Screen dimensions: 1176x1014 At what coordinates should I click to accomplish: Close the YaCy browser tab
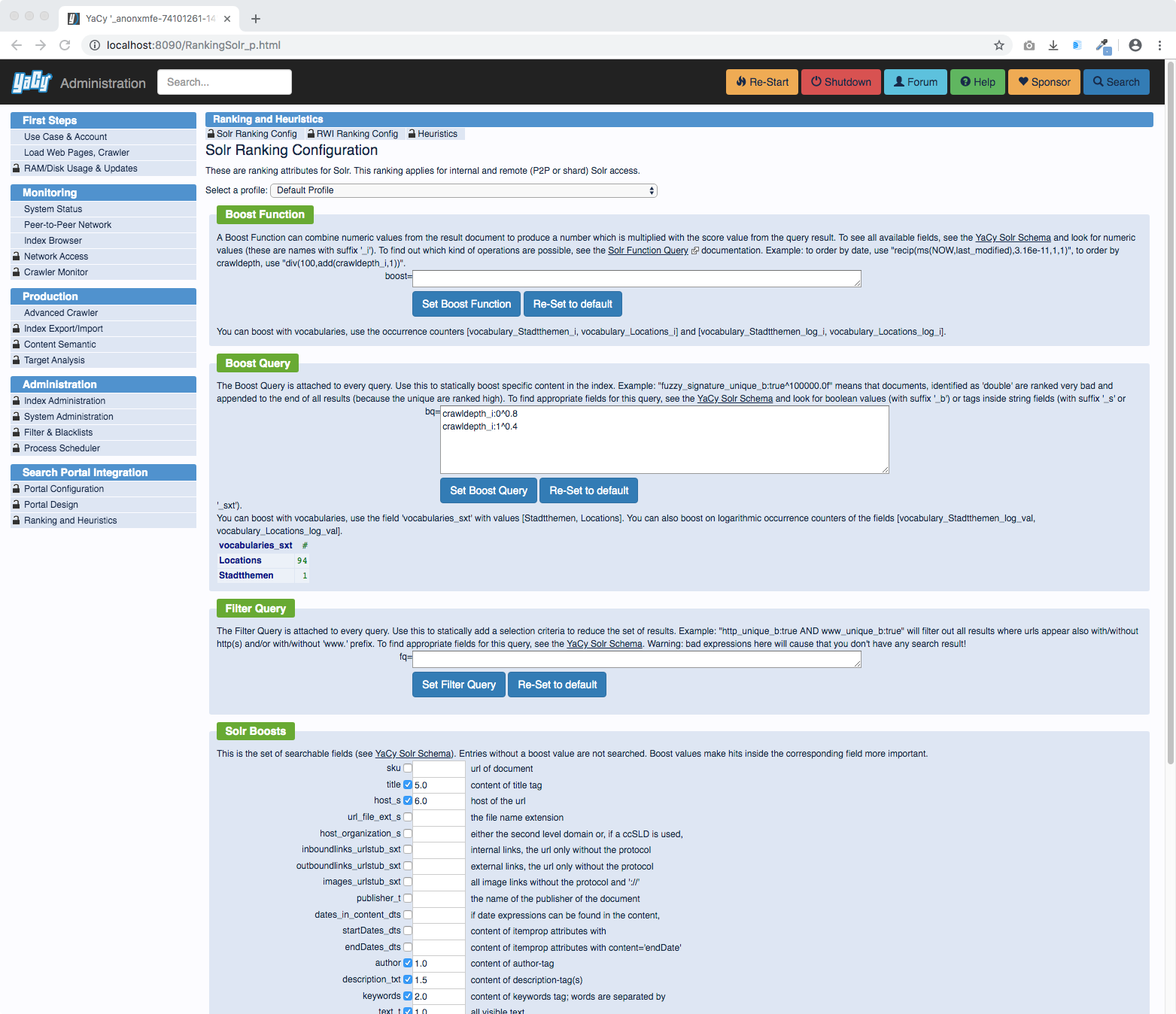[227, 19]
